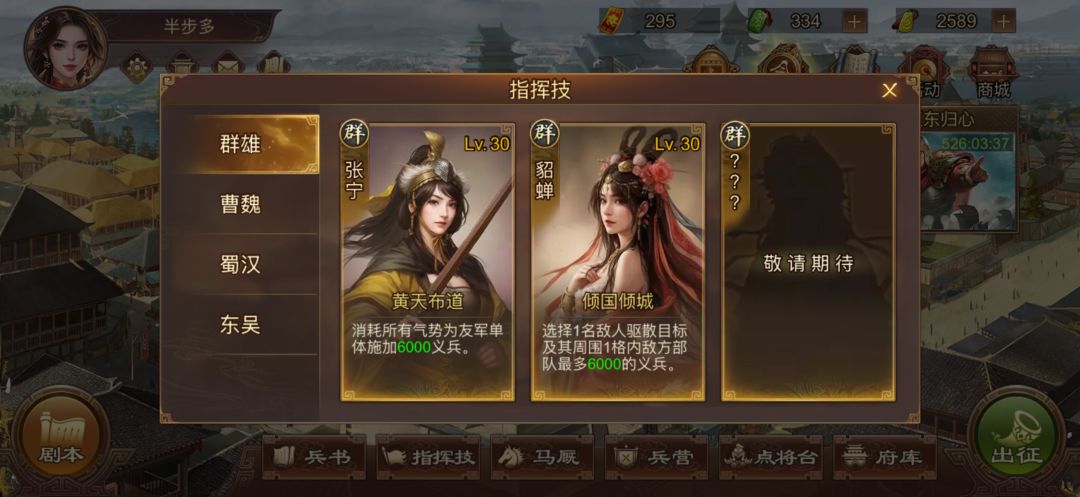Select the 貂蝉 commander card

pos(618,262)
